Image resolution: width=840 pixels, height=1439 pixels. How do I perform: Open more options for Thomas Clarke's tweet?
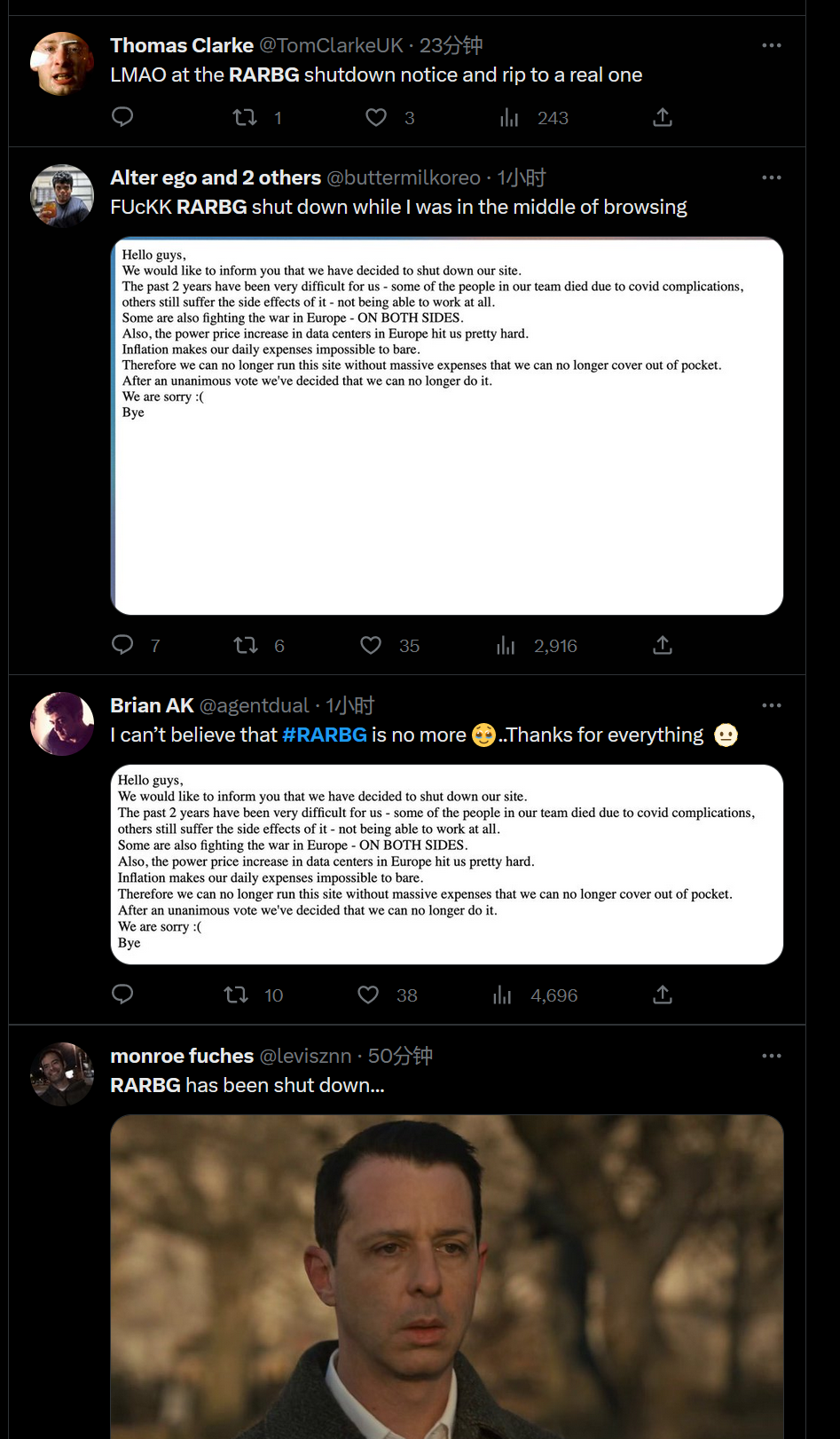772,45
